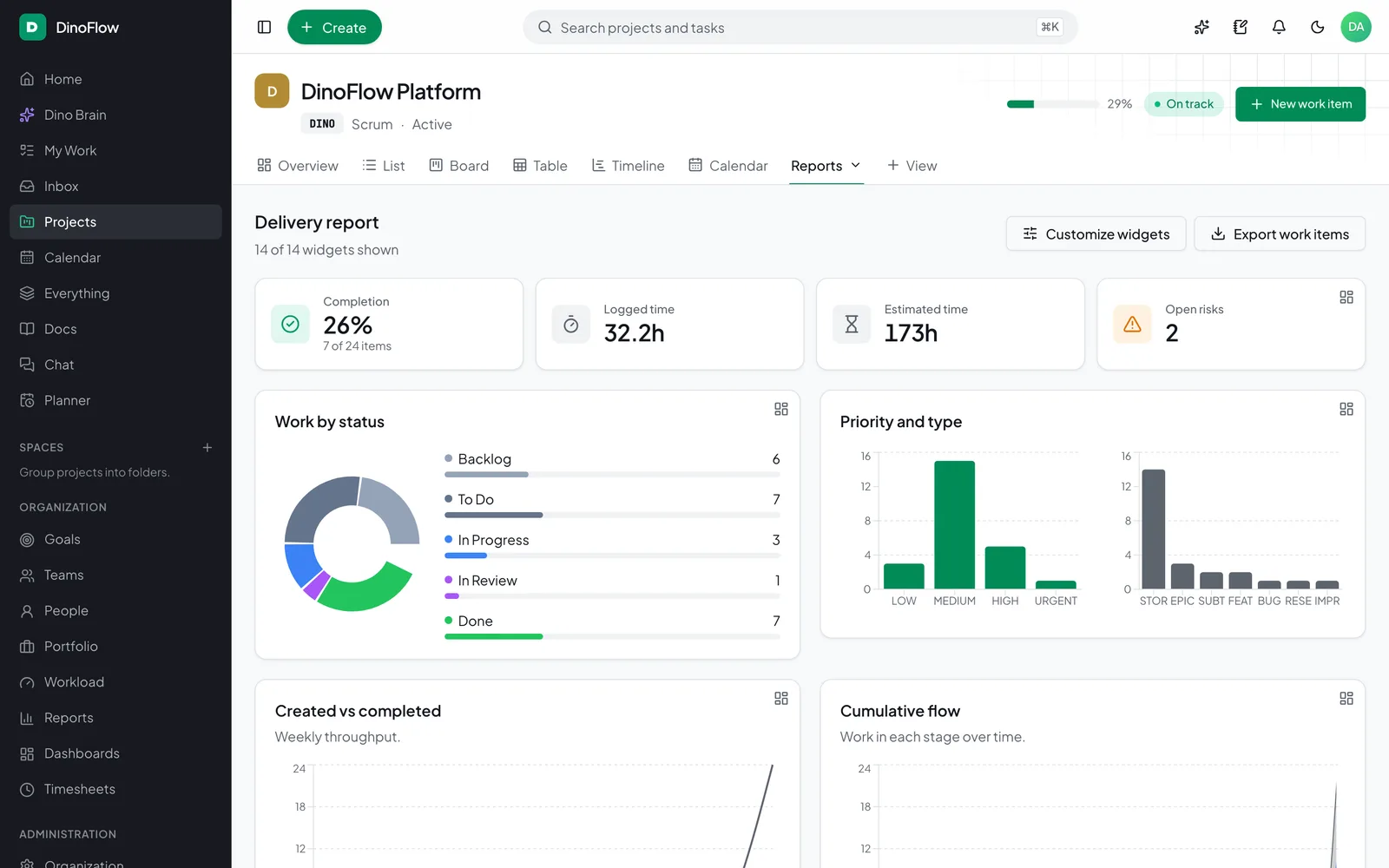The height and width of the screenshot is (868, 1389).
Task: Open the Planner page
Action: click(x=115, y=400)
